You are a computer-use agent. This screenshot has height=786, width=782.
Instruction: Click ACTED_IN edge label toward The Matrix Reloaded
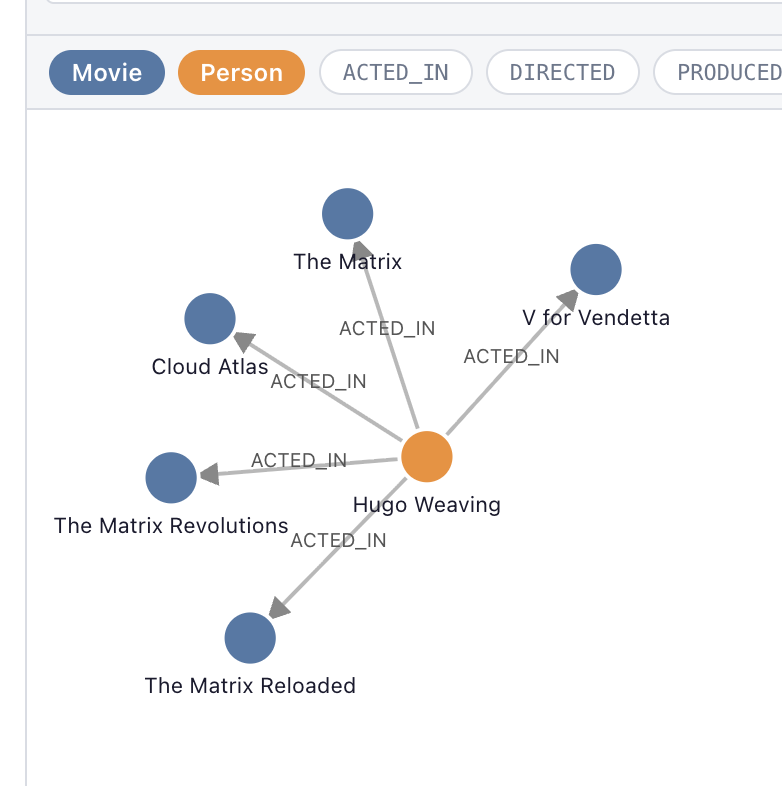[x=338, y=540]
